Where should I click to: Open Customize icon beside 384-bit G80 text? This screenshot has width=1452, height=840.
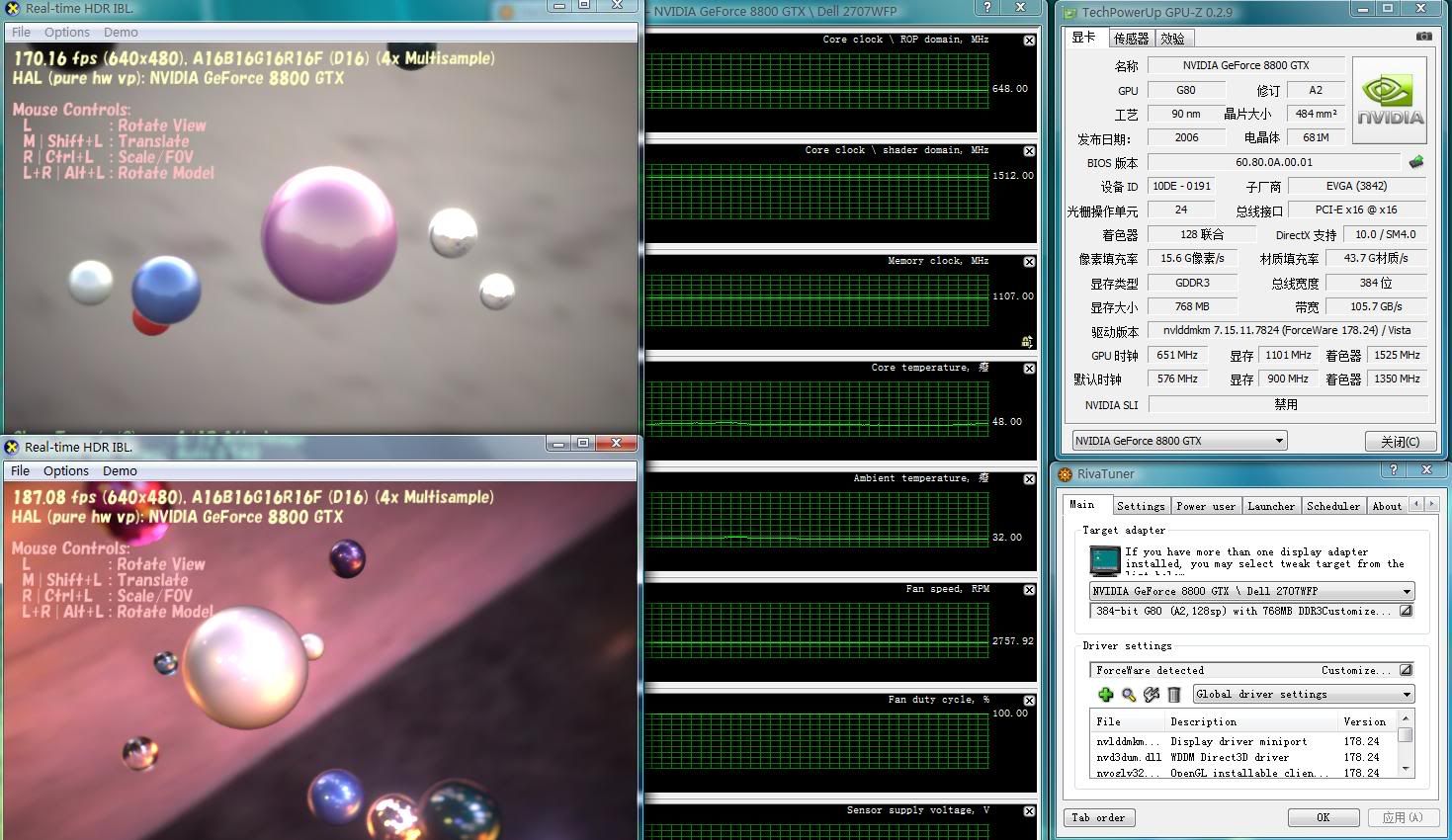pos(1406,611)
